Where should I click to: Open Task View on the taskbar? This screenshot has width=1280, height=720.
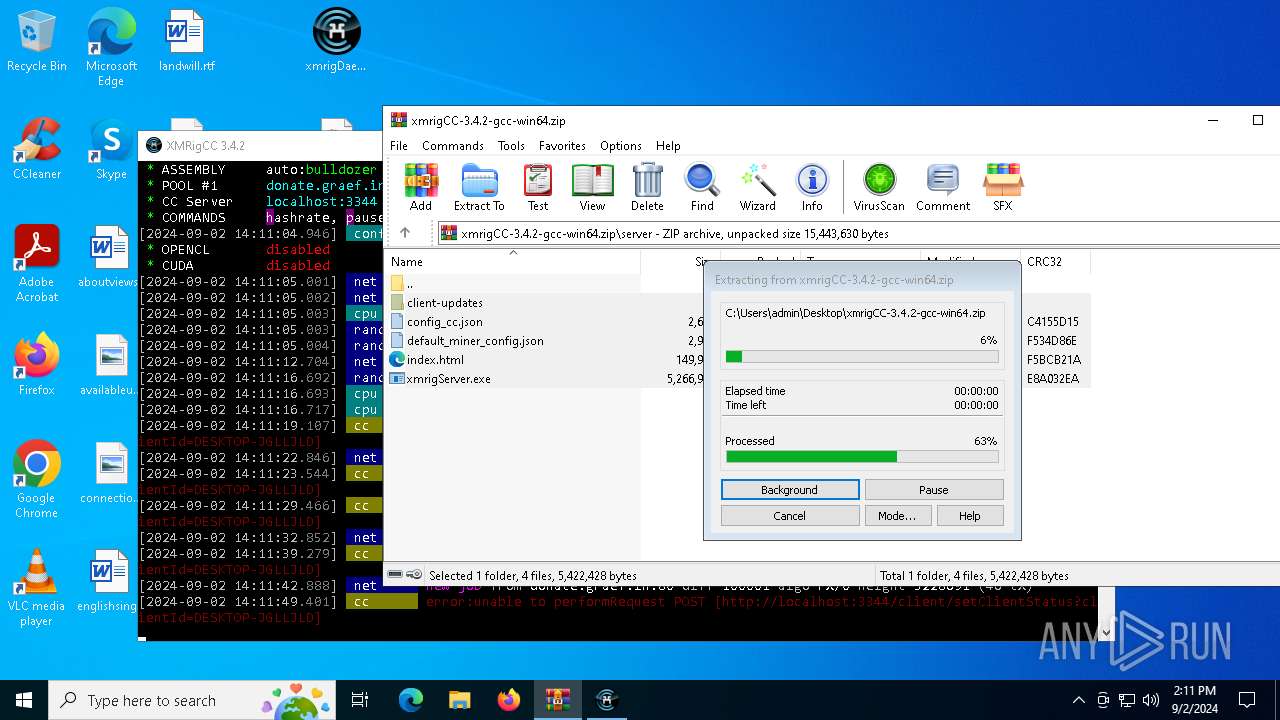point(361,700)
